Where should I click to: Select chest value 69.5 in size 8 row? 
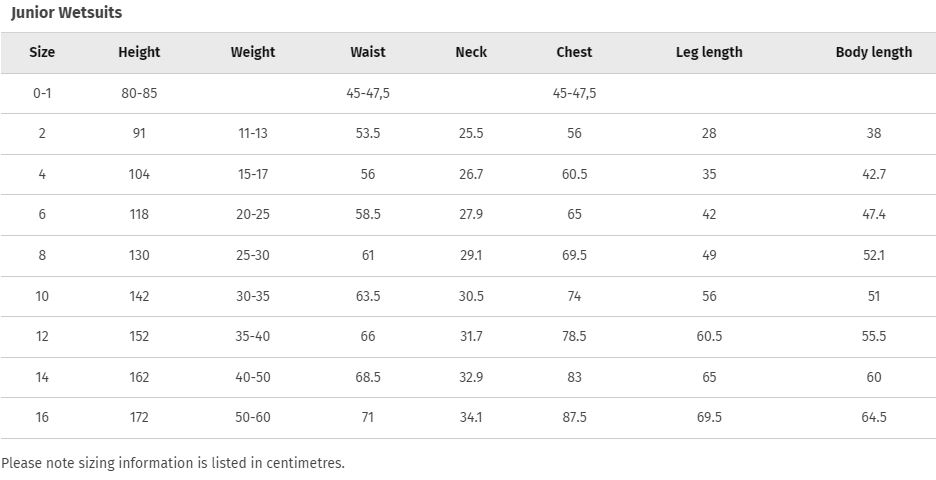(574, 256)
